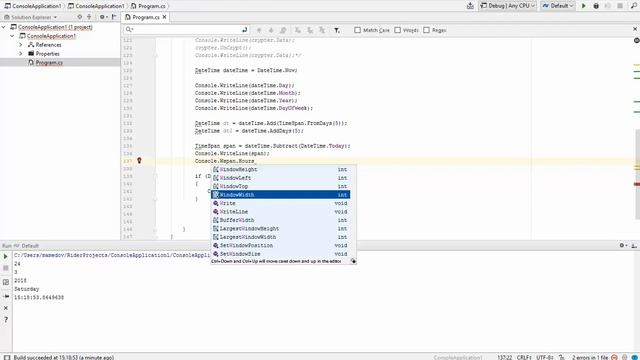Click the restore layout icon in the Run panel

6,282
